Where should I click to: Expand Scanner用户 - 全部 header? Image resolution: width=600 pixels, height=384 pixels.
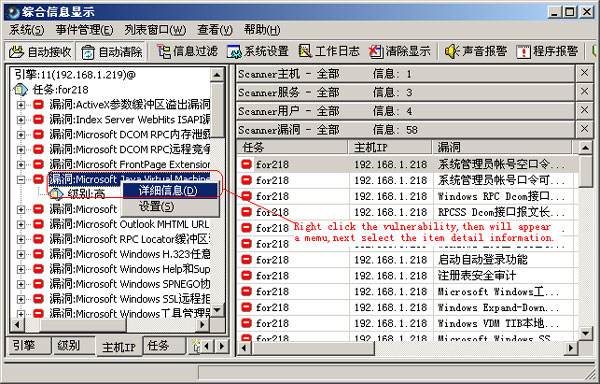click(405, 111)
